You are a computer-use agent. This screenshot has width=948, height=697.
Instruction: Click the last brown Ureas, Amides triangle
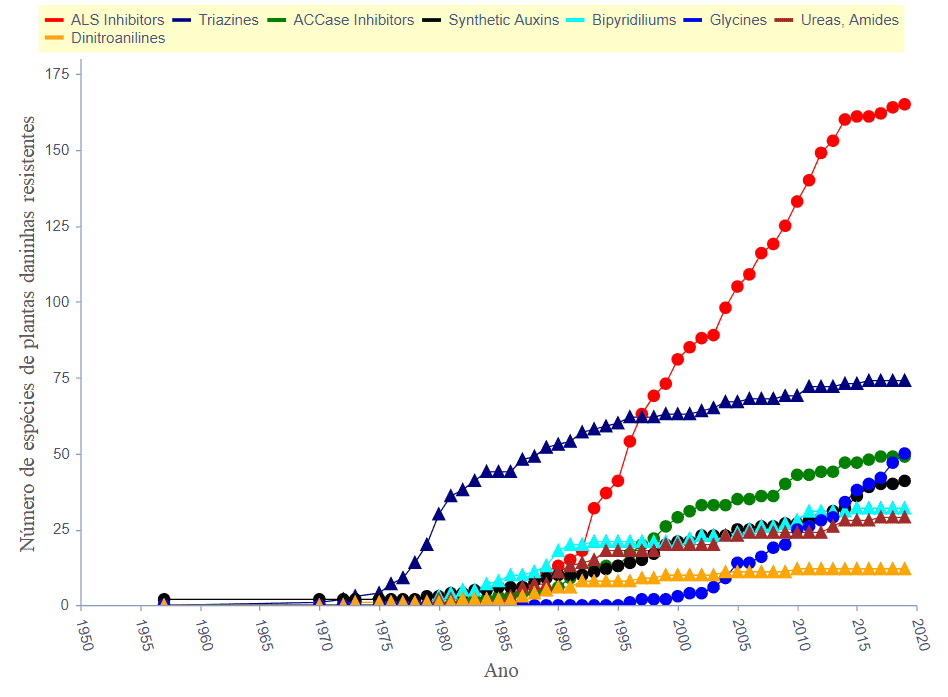(x=904, y=516)
